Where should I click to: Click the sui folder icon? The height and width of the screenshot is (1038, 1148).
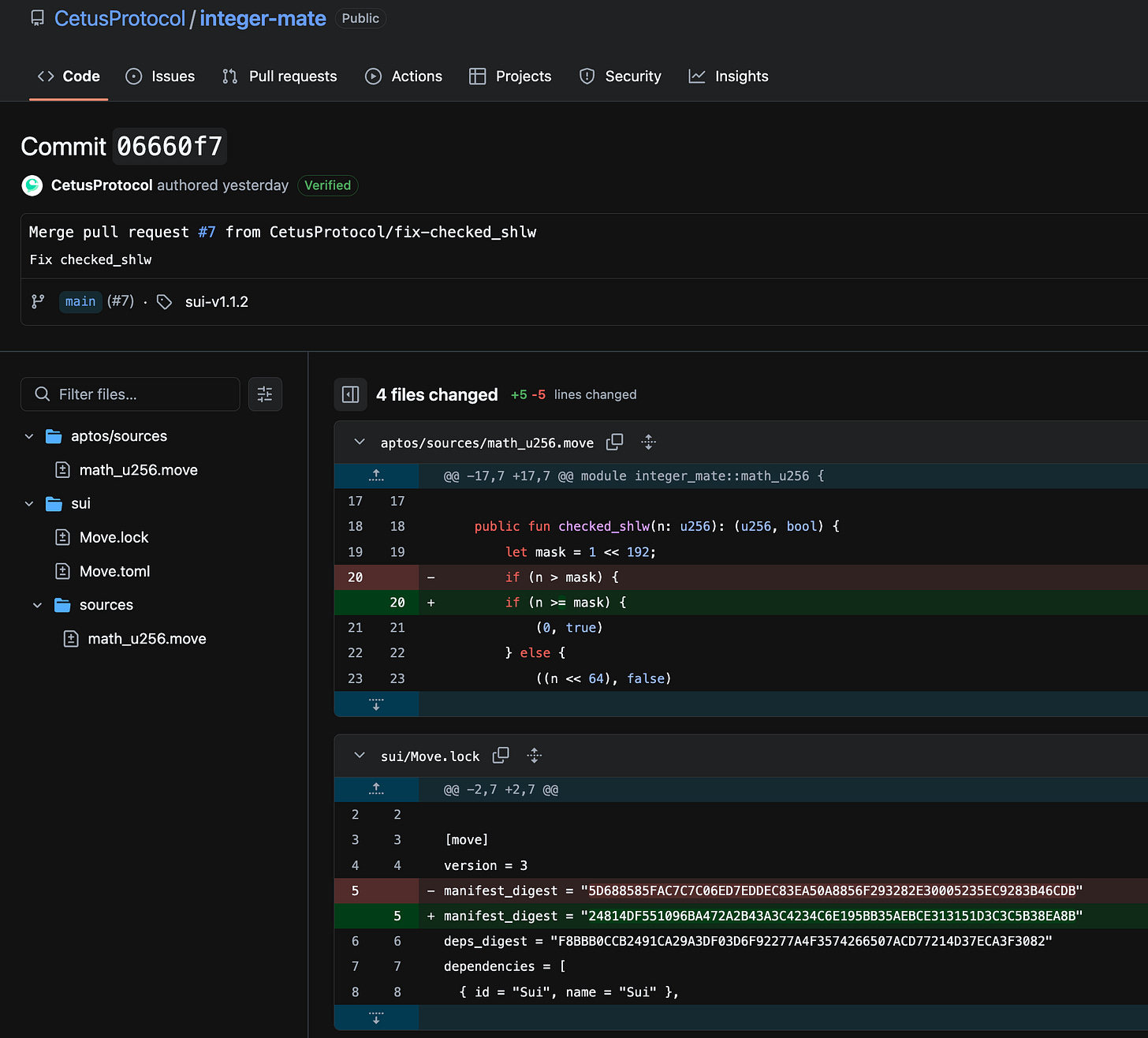click(x=54, y=503)
